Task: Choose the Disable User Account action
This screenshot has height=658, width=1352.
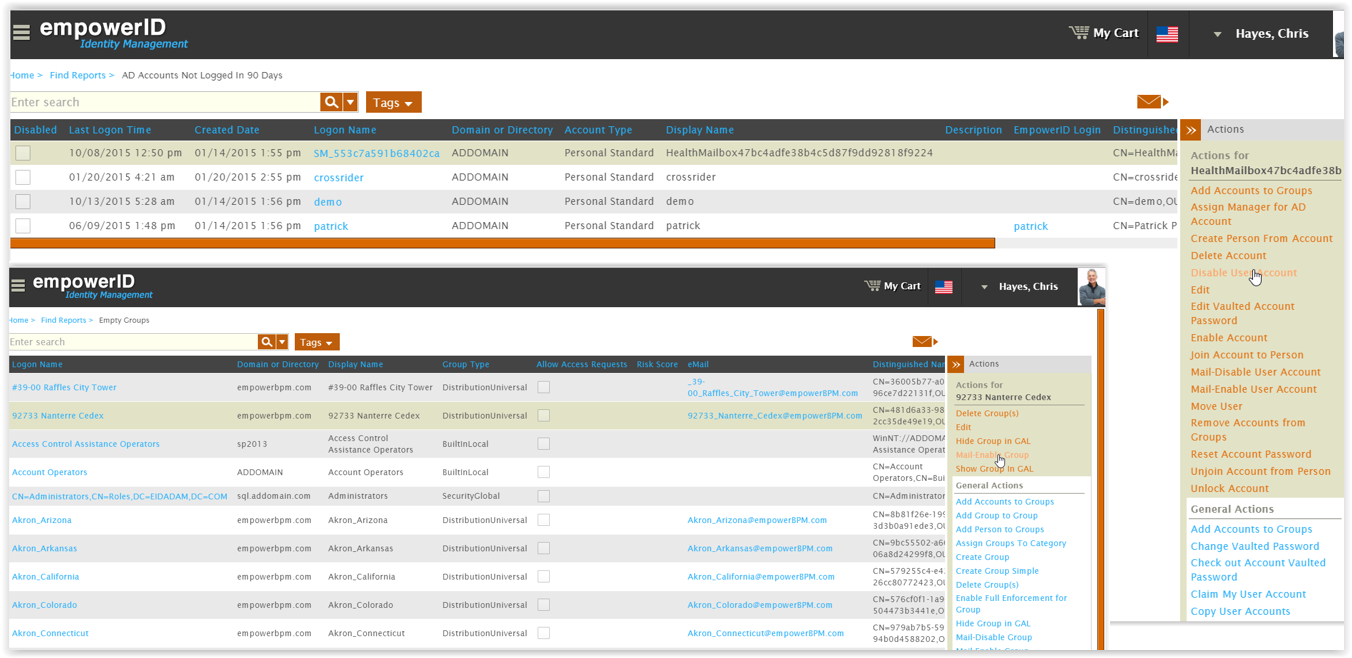Action: pos(1244,272)
